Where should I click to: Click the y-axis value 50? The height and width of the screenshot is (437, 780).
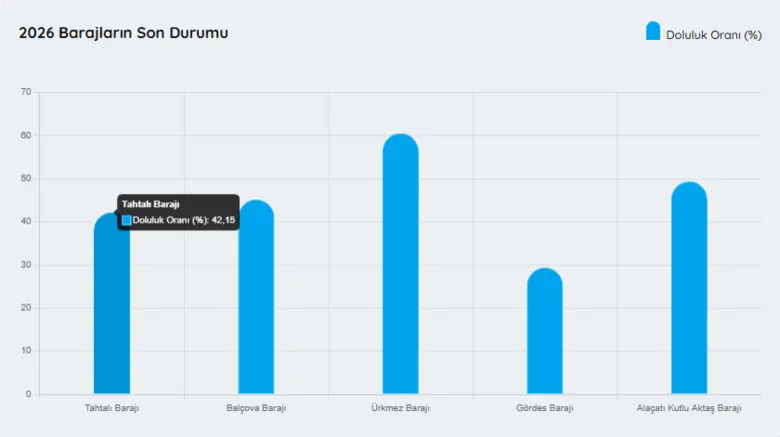(x=26, y=178)
